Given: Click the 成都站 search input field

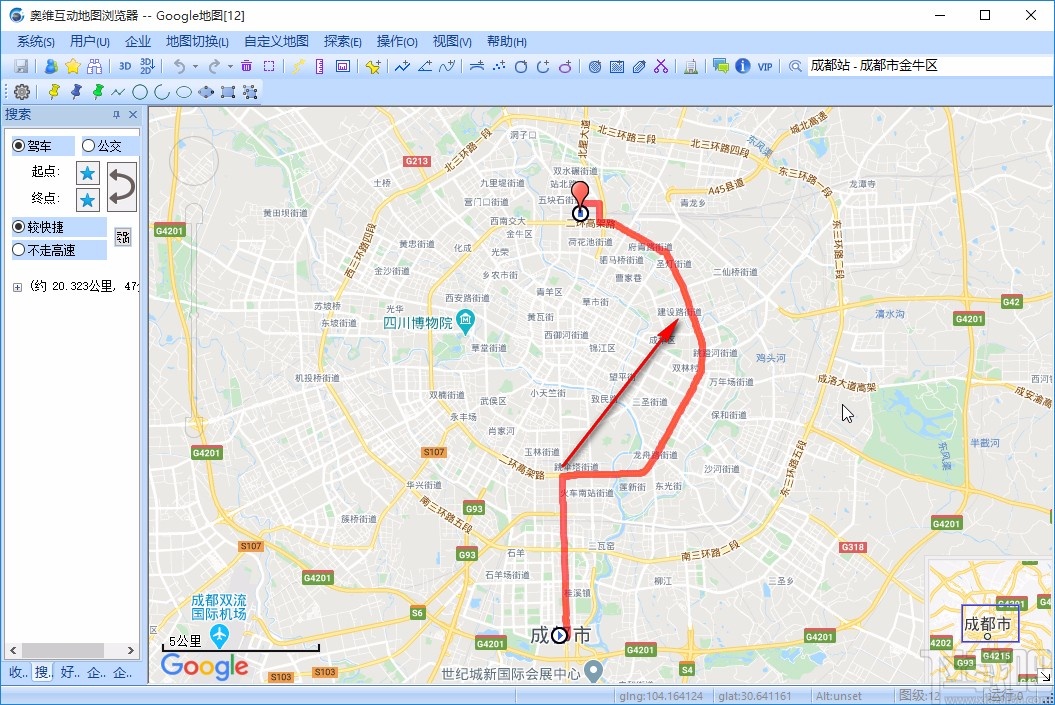Looking at the screenshot, I should coord(931,66).
